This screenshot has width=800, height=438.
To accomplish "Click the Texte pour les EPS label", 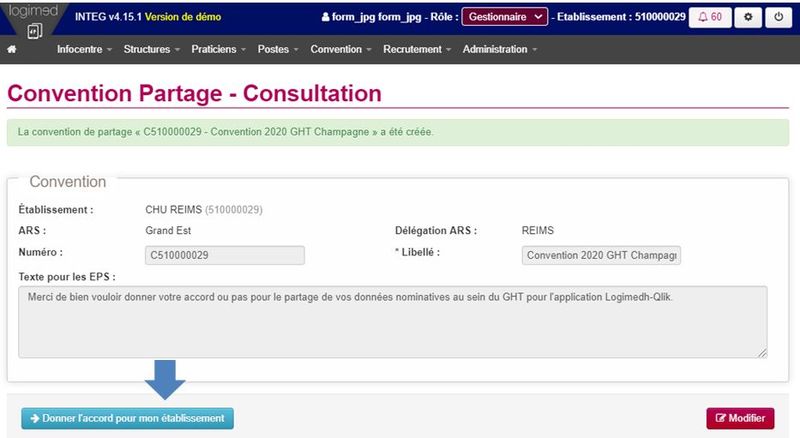I will [67, 277].
